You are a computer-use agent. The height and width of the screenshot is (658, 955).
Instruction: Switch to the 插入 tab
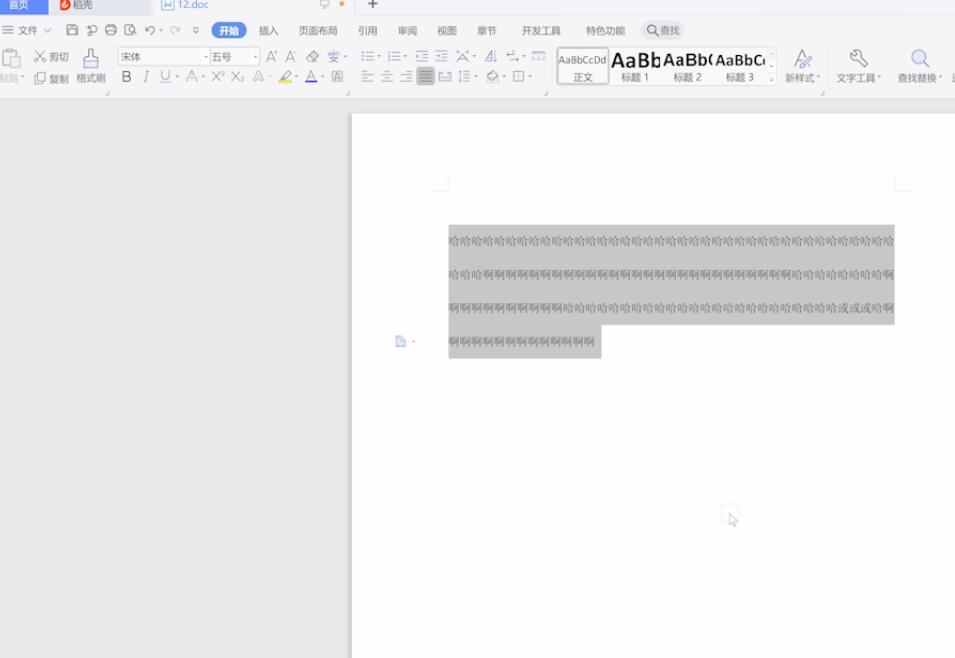tap(268, 30)
